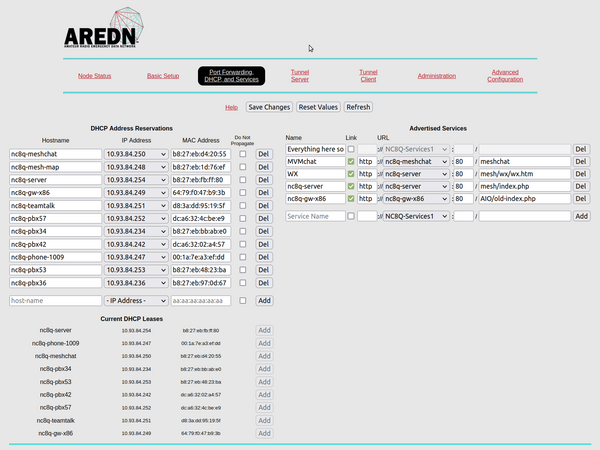Click the new MAC address field
The height and width of the screenshot is (450, 600).
click(201, 301)
